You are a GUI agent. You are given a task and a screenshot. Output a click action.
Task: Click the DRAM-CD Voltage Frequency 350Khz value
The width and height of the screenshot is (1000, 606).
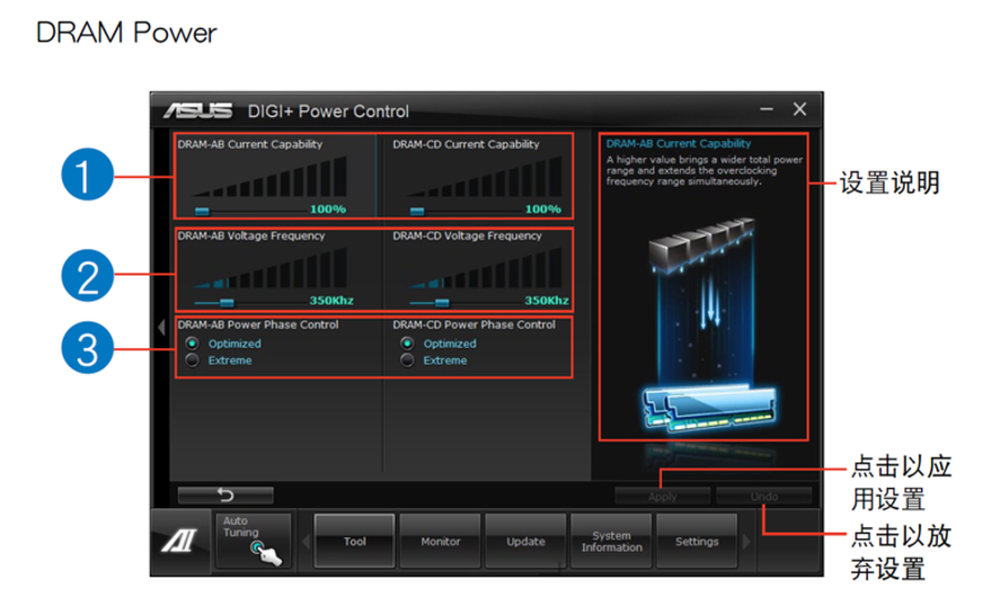[x=546, y=300]
